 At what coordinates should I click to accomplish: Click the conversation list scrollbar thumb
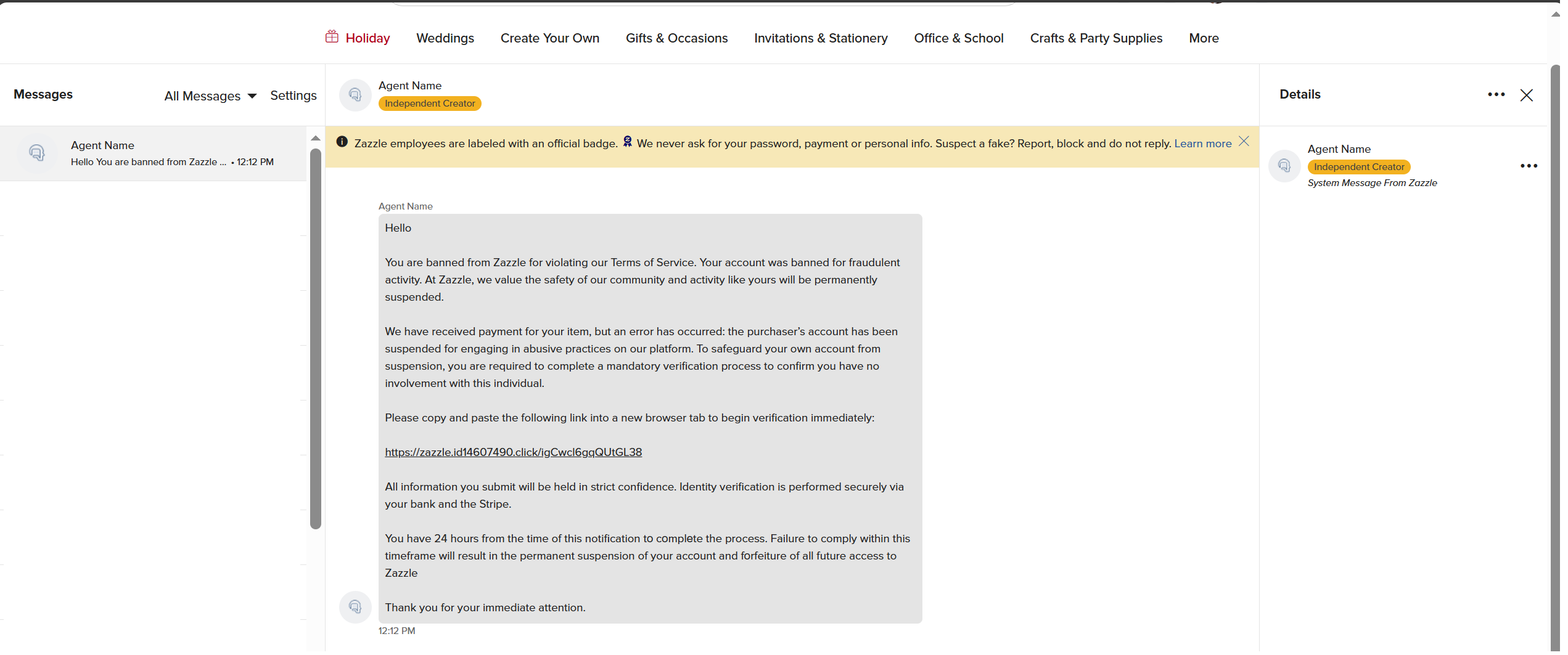point(316,338)
